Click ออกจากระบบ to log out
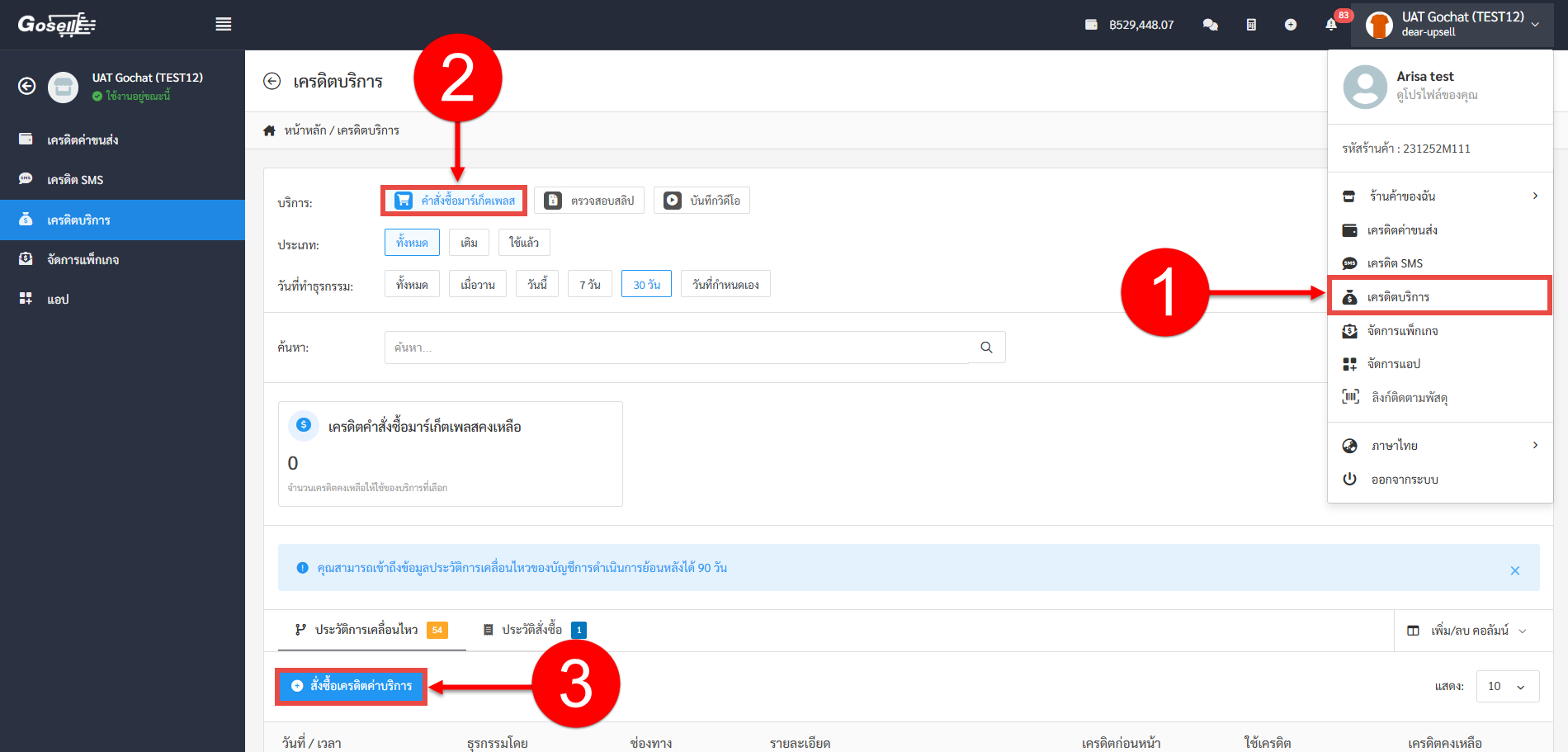 pyautogui.click(x=1405, y=480)
